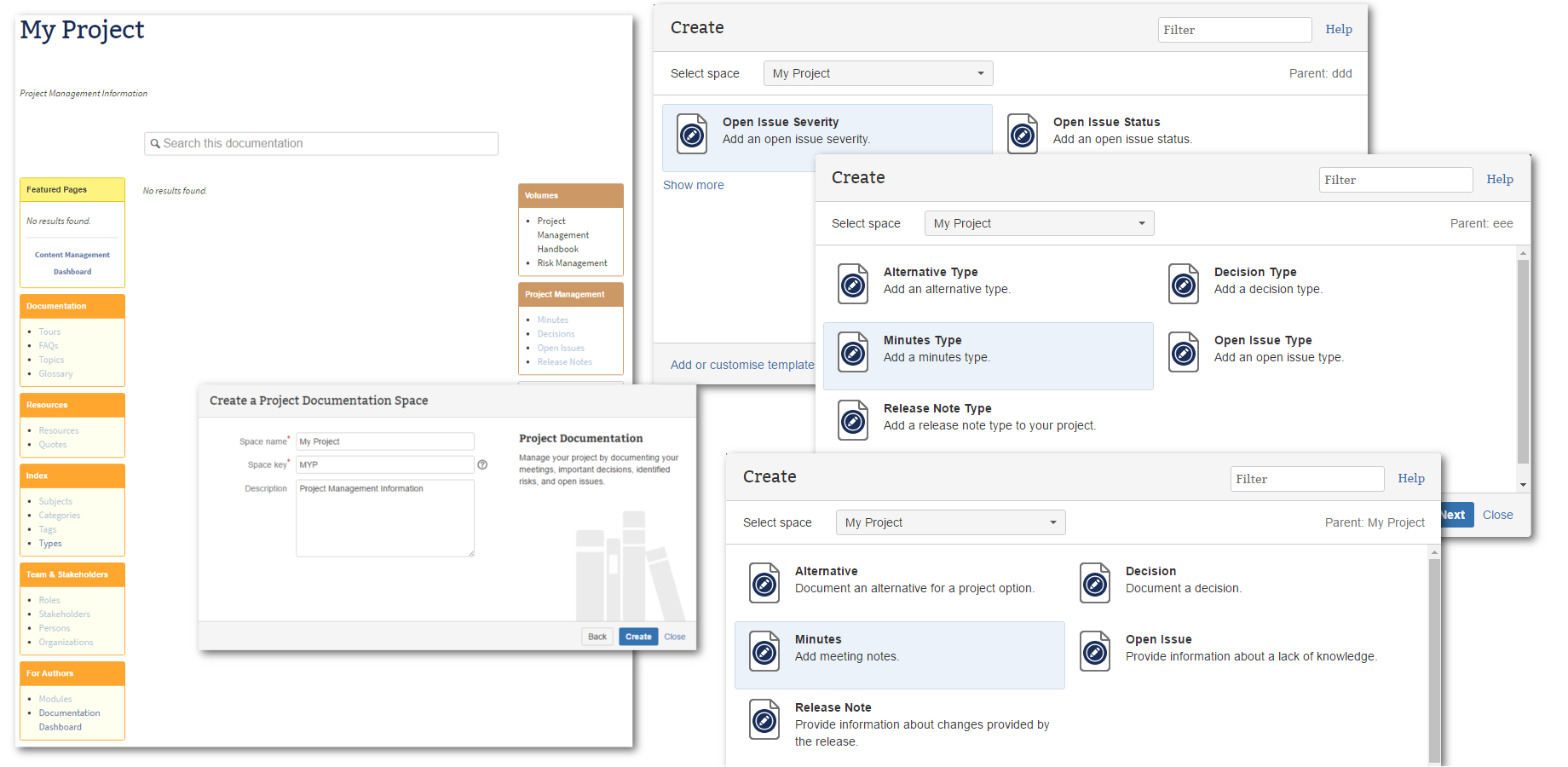Open the Types link under Index
This screenshot has height=767, width=1568.
point(50,544)
